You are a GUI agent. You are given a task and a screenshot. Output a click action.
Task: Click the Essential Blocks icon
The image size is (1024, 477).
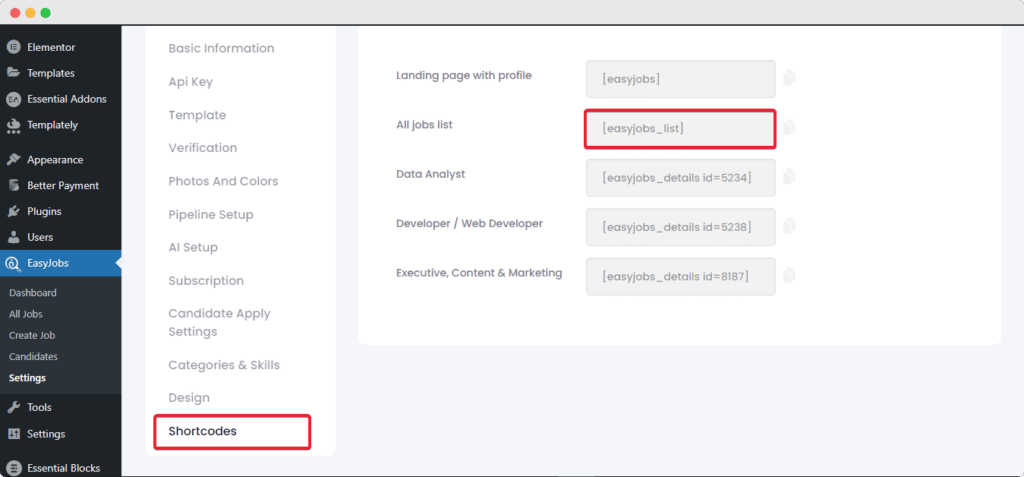click(13, 468)
